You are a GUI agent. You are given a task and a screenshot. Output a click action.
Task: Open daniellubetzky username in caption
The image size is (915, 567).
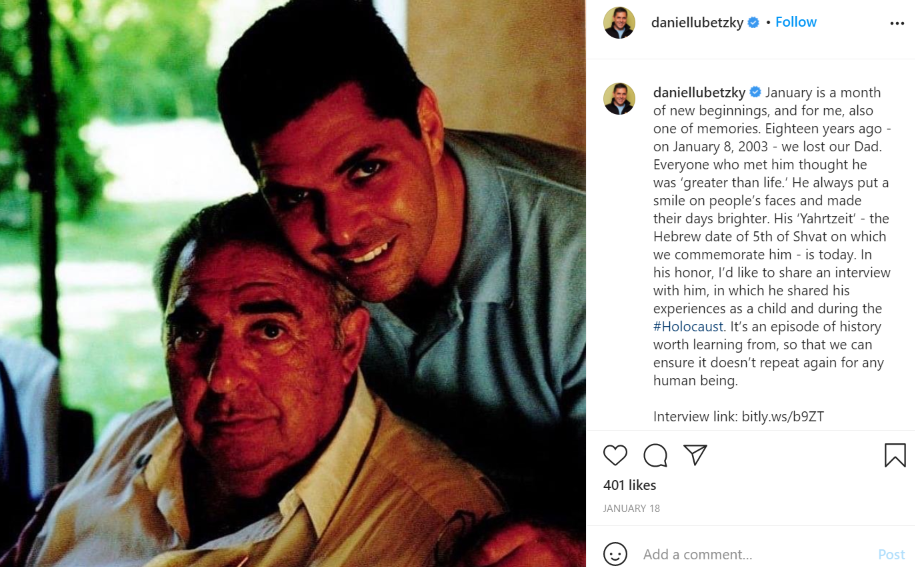click(x=699, y=93)
